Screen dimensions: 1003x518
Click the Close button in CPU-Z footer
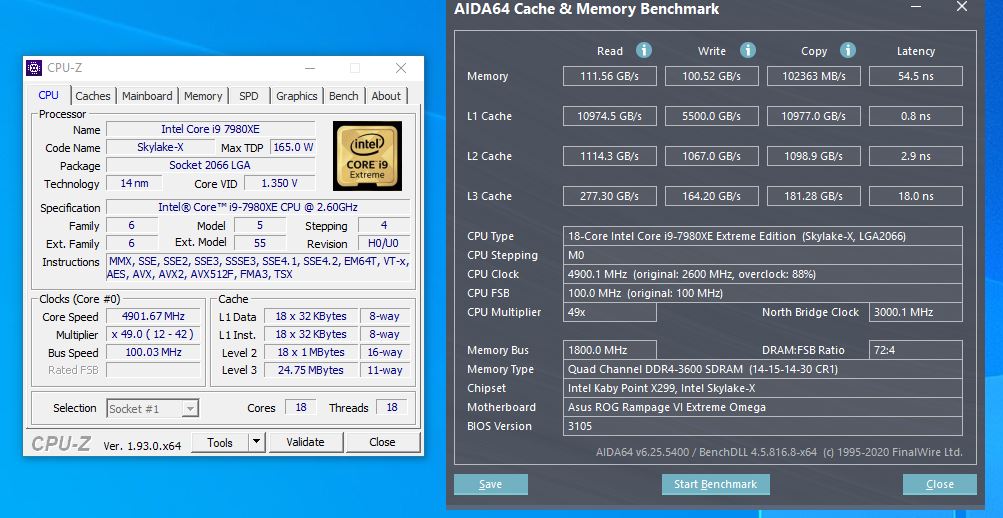383,442
